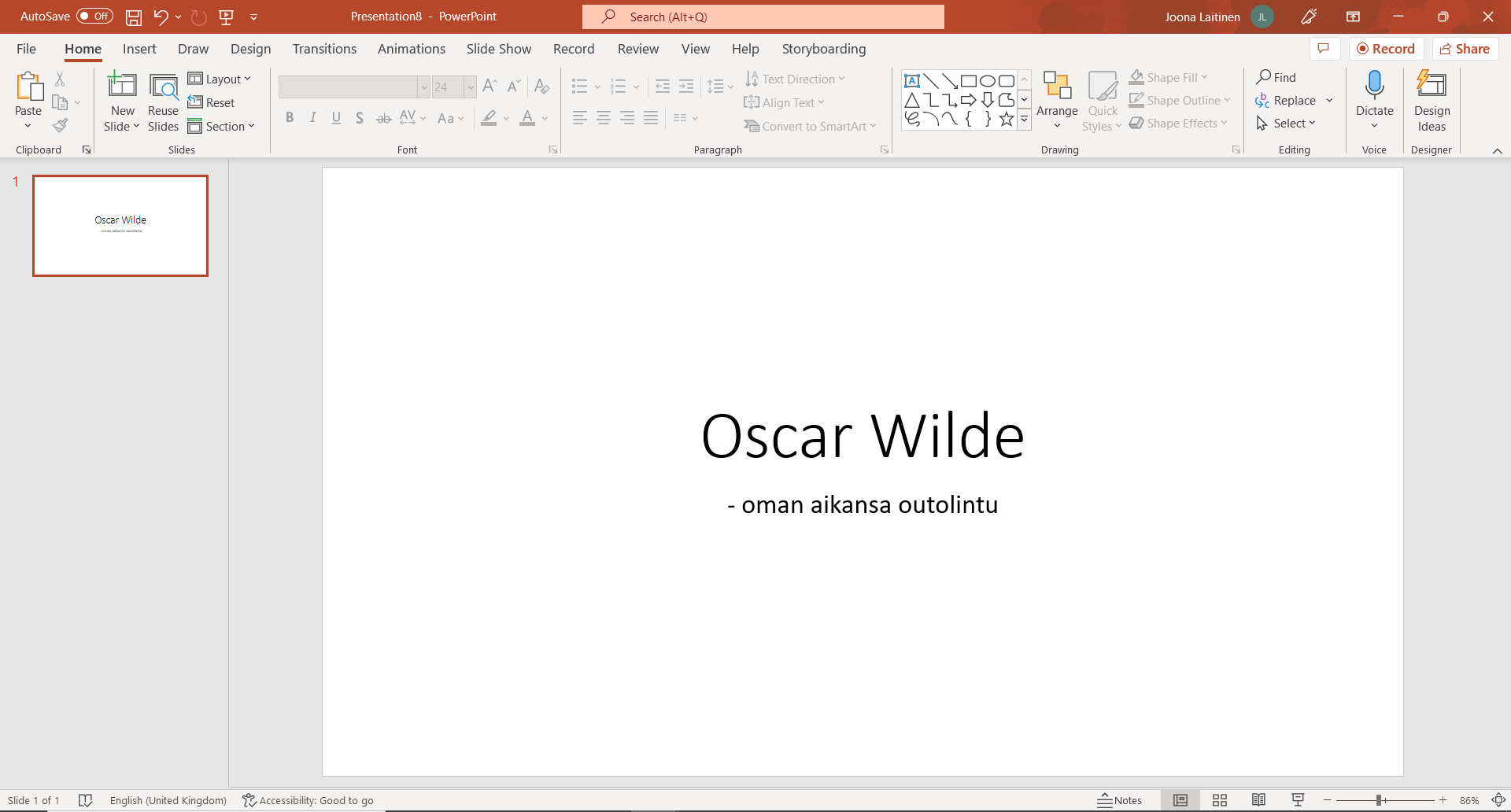This screenshot has width=1511, height=812.
Task: Switch to the Design ribbon tab
Action: (x=250, y=49)
